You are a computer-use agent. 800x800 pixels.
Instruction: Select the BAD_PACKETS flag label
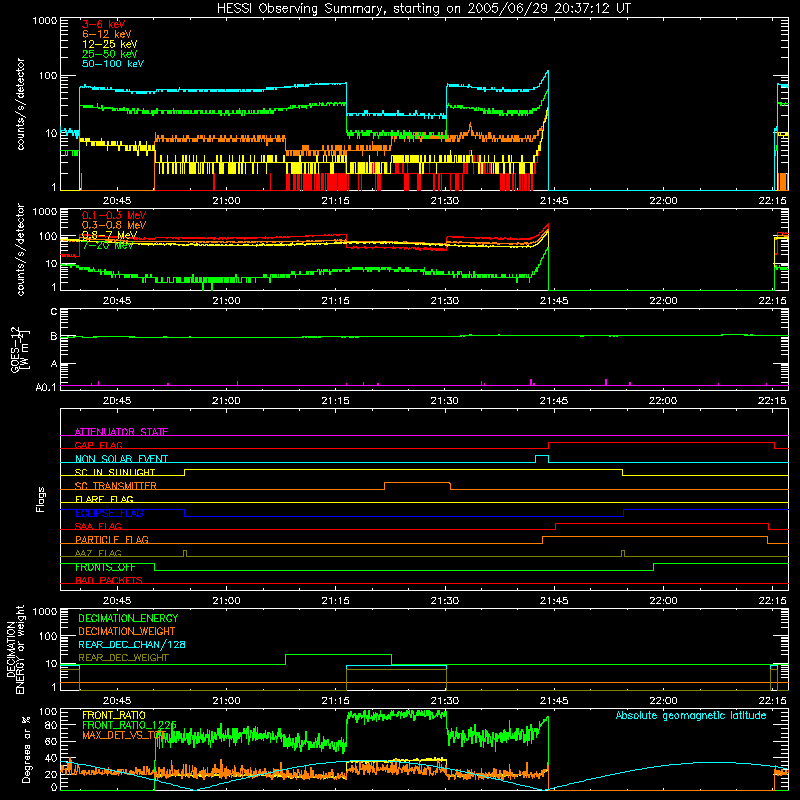click(x=109, y=580)
